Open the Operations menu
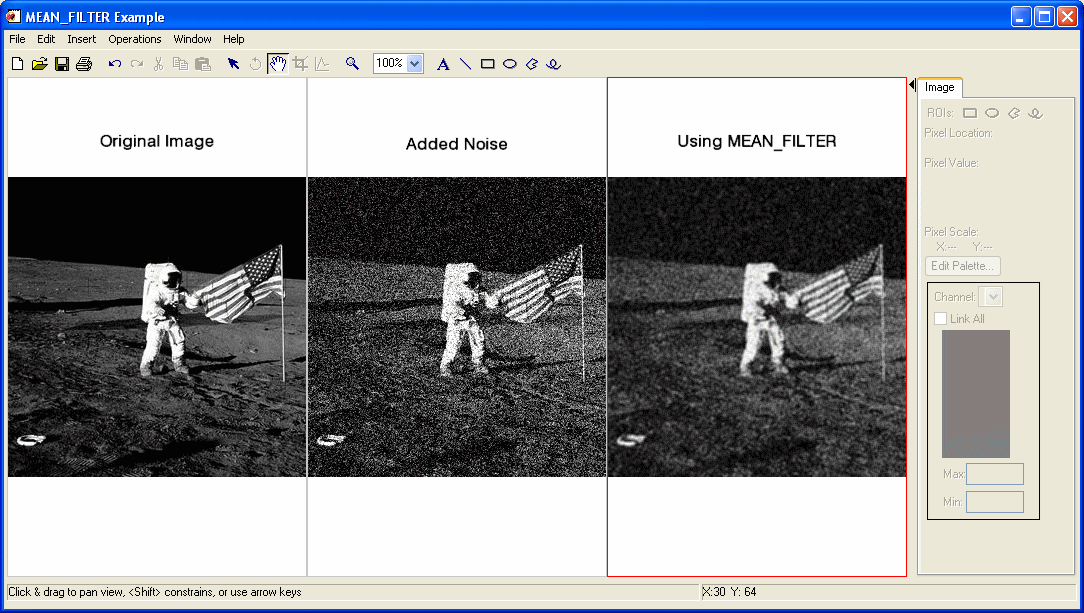This screenshot has height=613, width=1084. point(135,39)
